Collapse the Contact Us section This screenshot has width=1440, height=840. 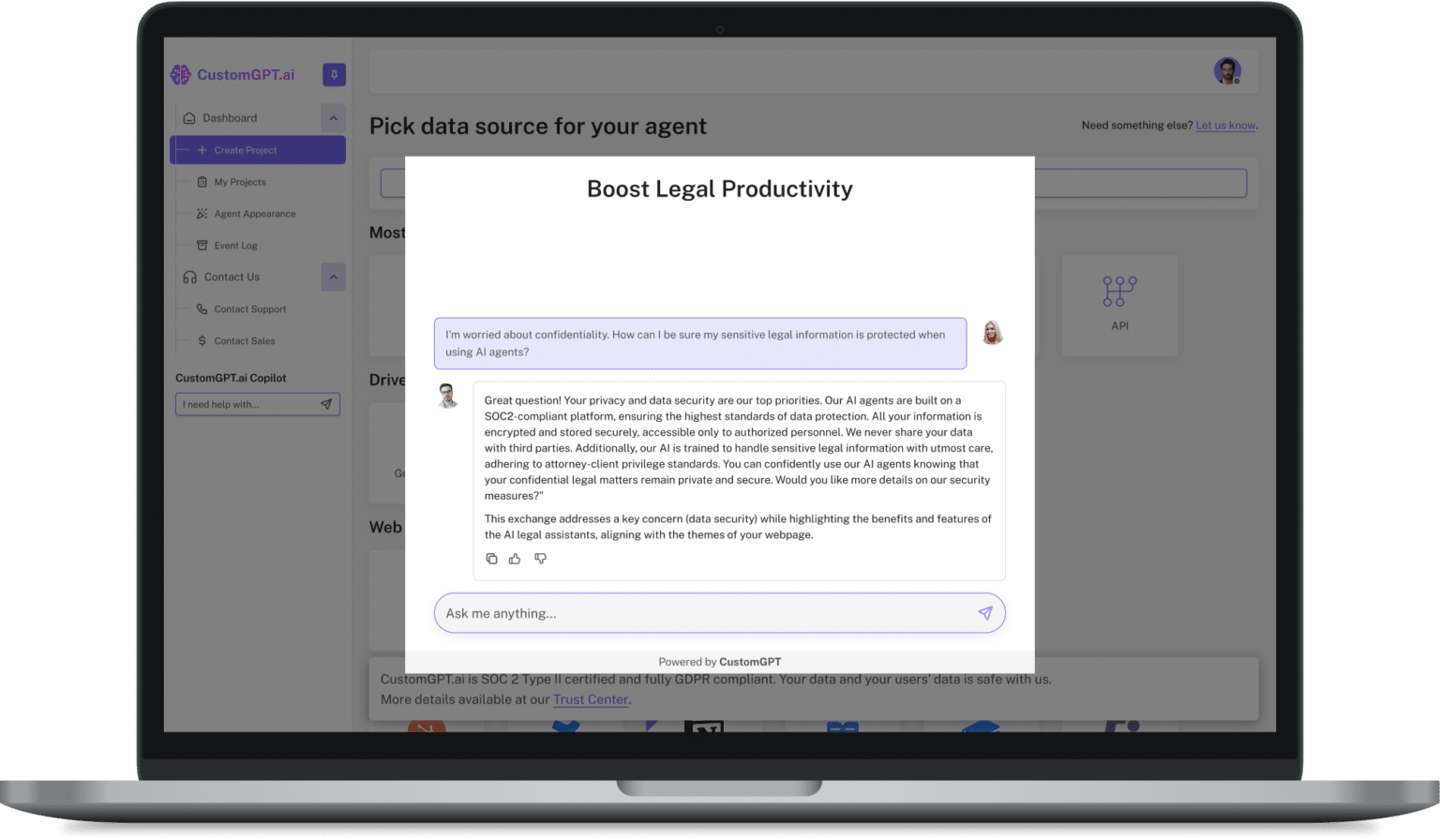coord(333,277)
